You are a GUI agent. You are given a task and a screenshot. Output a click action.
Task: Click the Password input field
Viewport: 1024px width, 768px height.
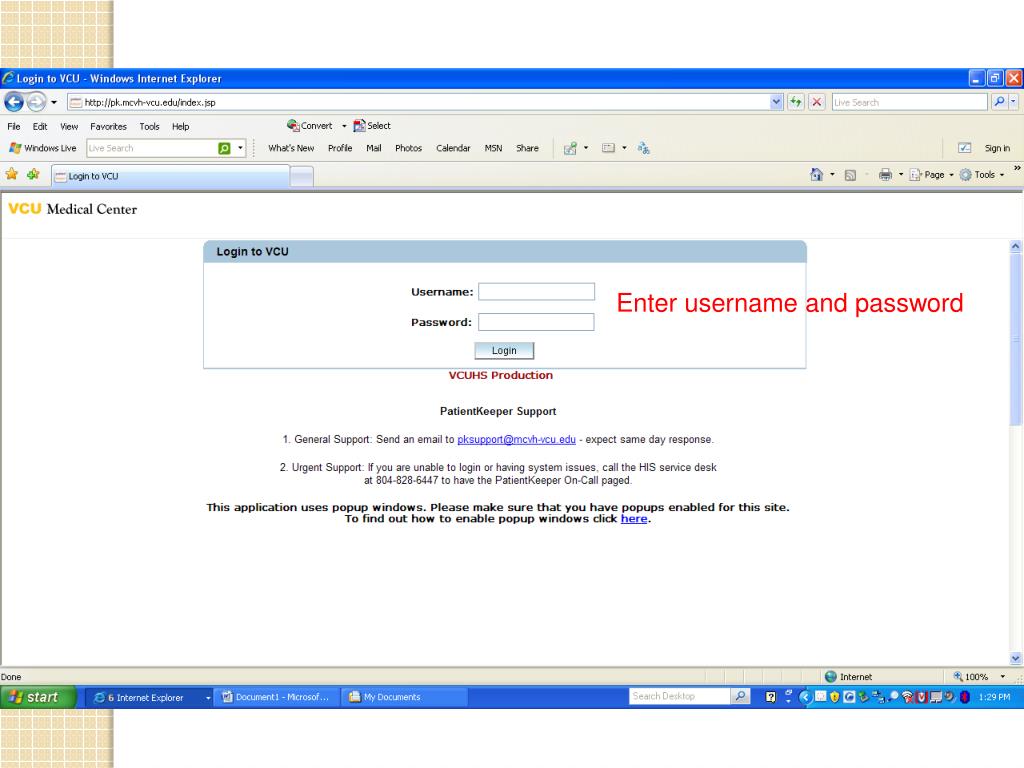click(536, 322)
